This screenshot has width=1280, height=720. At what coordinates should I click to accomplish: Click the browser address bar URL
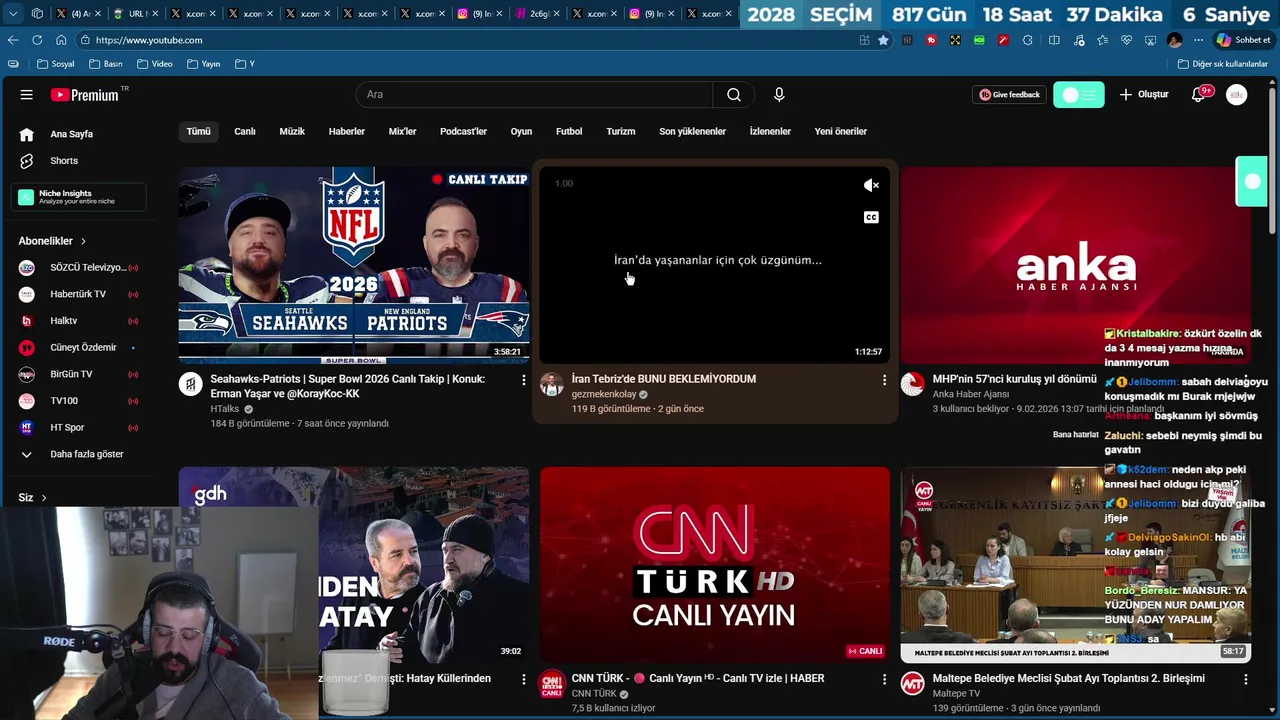(149, 40)
